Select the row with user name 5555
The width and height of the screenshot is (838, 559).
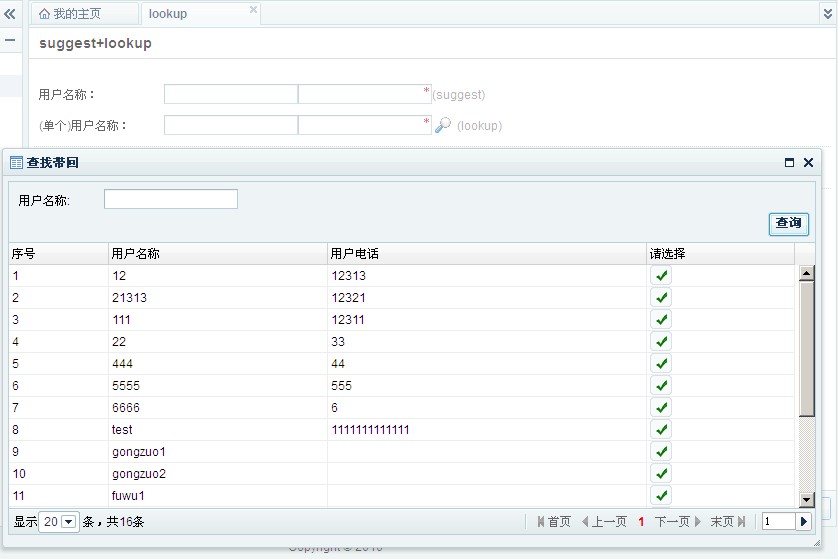(x=661, y=385)
